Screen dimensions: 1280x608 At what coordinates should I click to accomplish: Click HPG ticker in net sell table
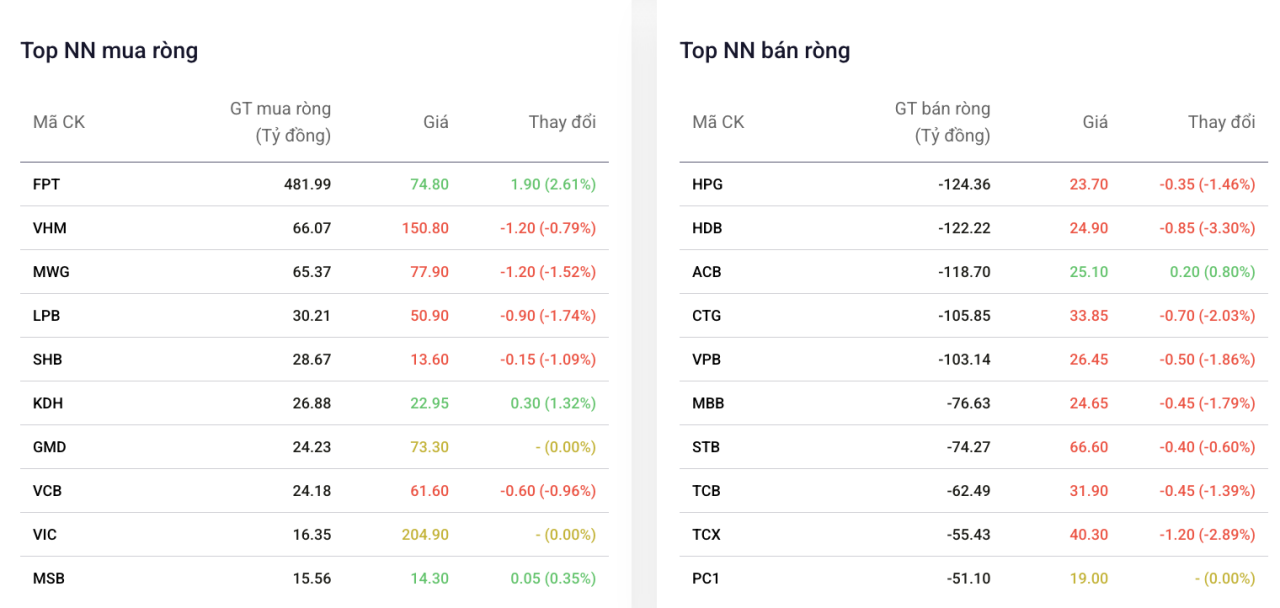[x=707, y=184]
